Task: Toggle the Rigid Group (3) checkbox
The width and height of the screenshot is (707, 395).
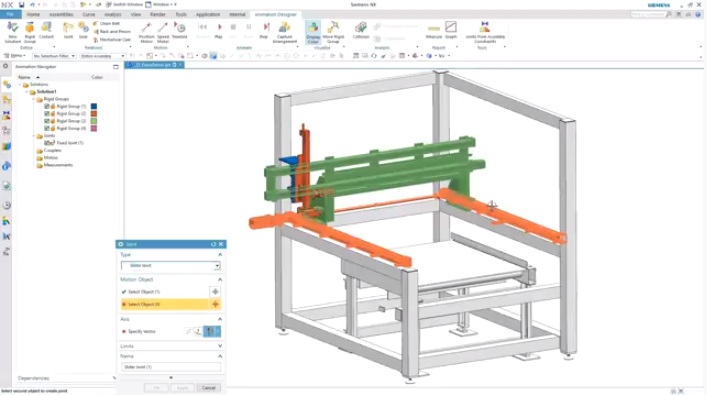Action: 47,121
